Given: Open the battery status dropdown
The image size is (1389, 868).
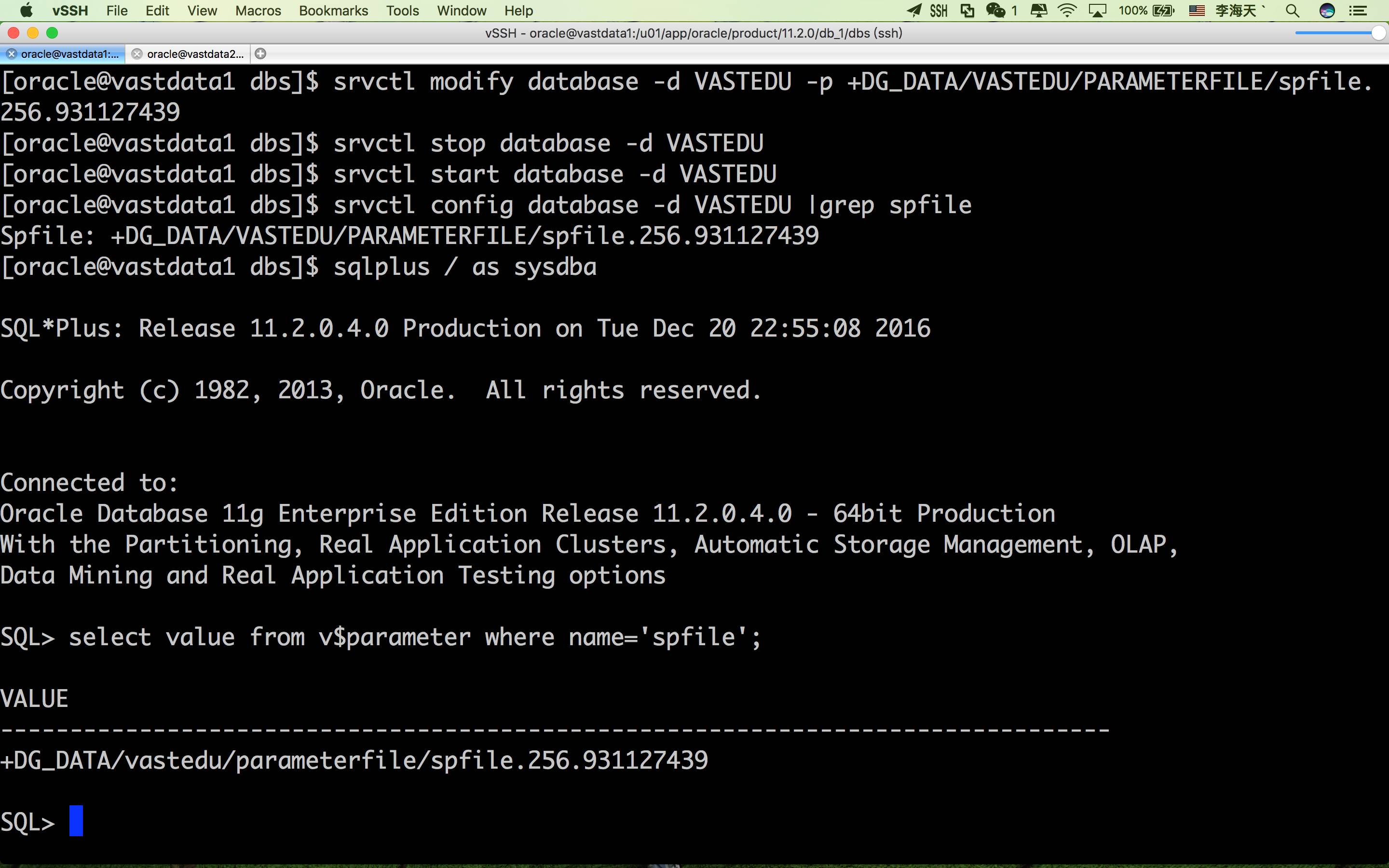Looking at the screenshot, I should [1147, 10].
